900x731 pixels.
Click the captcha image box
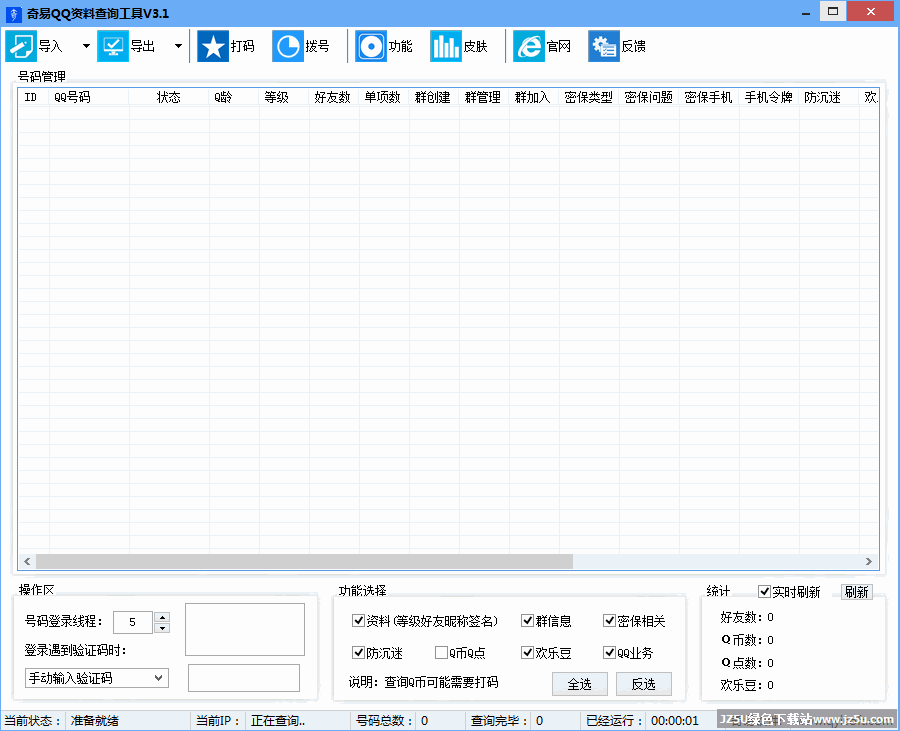(x=245, y=629)
